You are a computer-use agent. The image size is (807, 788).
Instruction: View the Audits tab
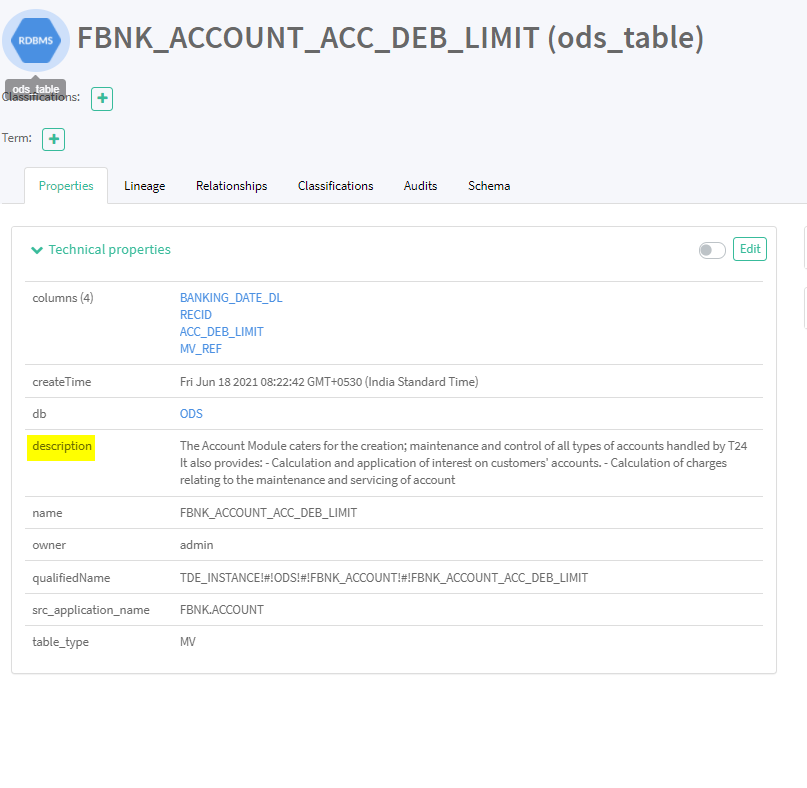coord(420,186)
